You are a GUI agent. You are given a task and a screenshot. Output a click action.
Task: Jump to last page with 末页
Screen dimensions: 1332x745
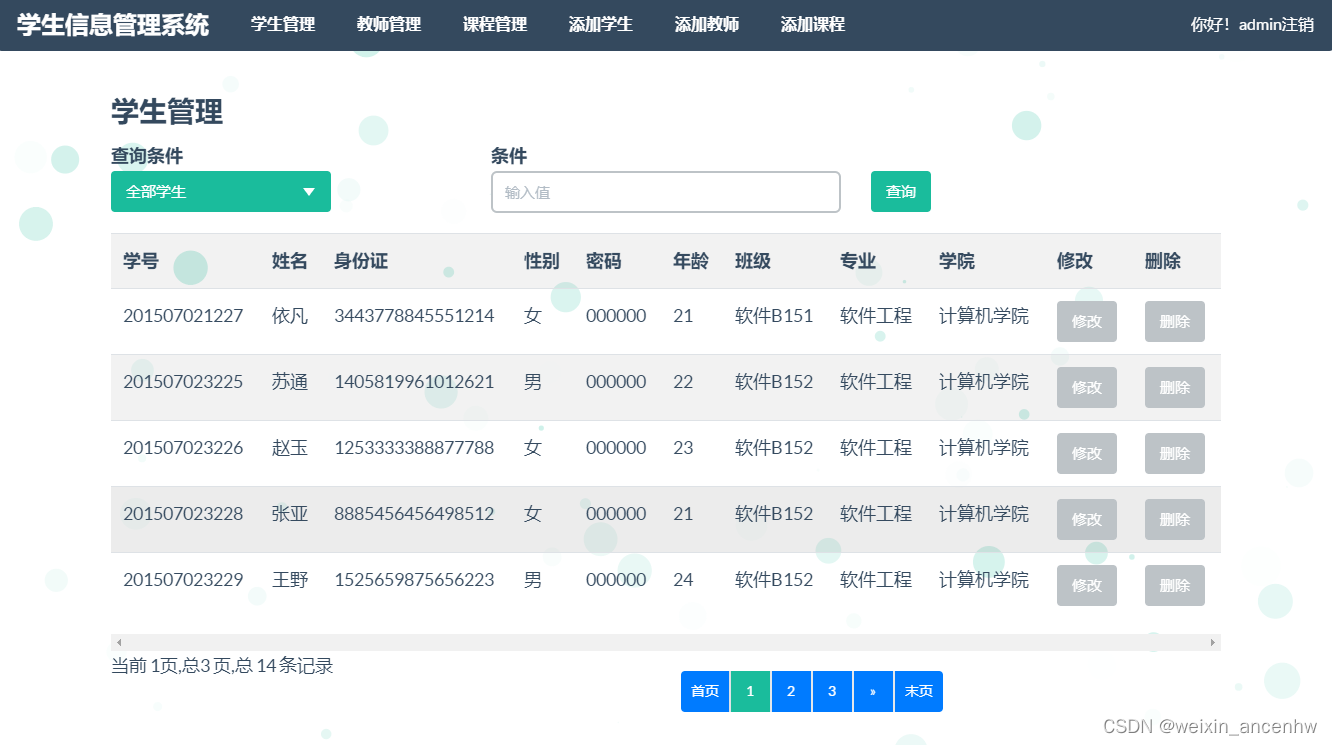[919, 692]
